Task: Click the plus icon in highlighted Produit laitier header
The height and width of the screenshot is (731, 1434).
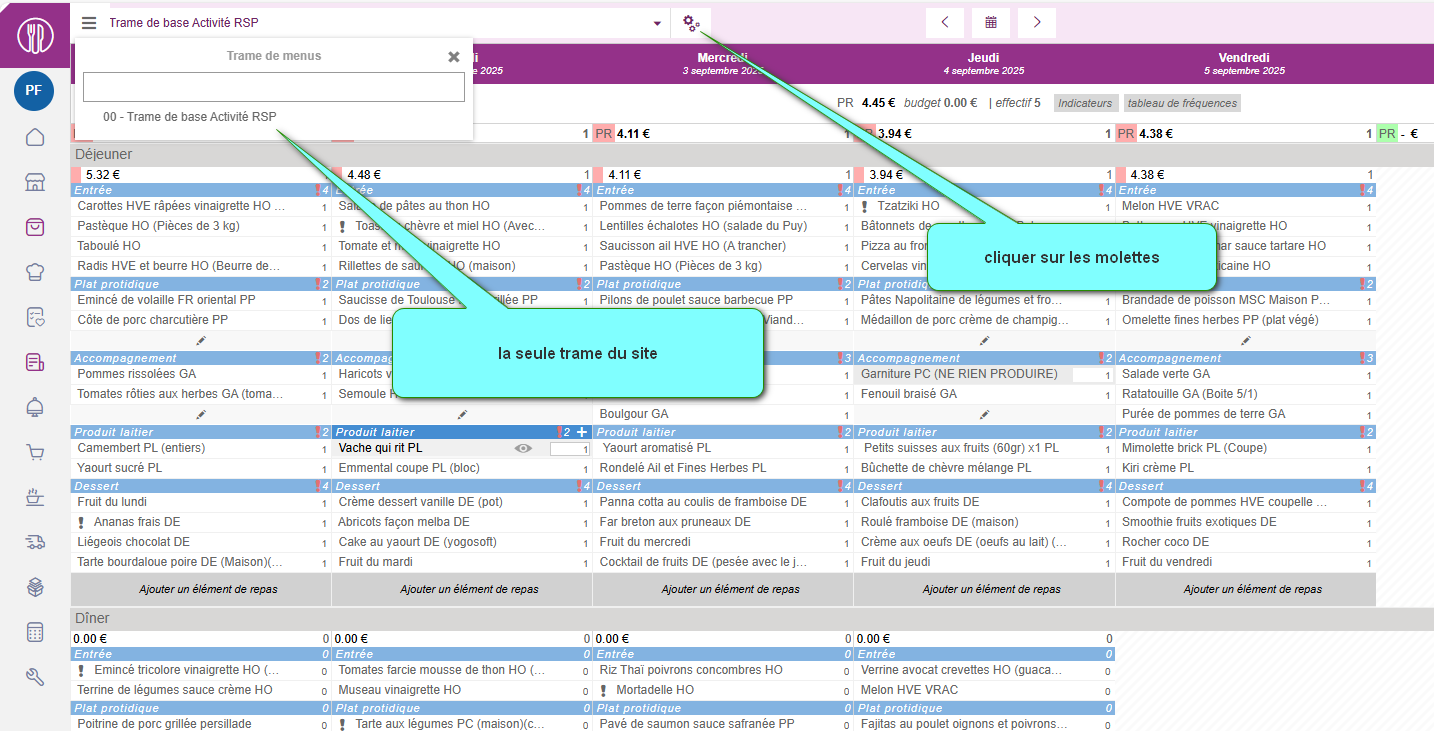Action: [582, 432]
